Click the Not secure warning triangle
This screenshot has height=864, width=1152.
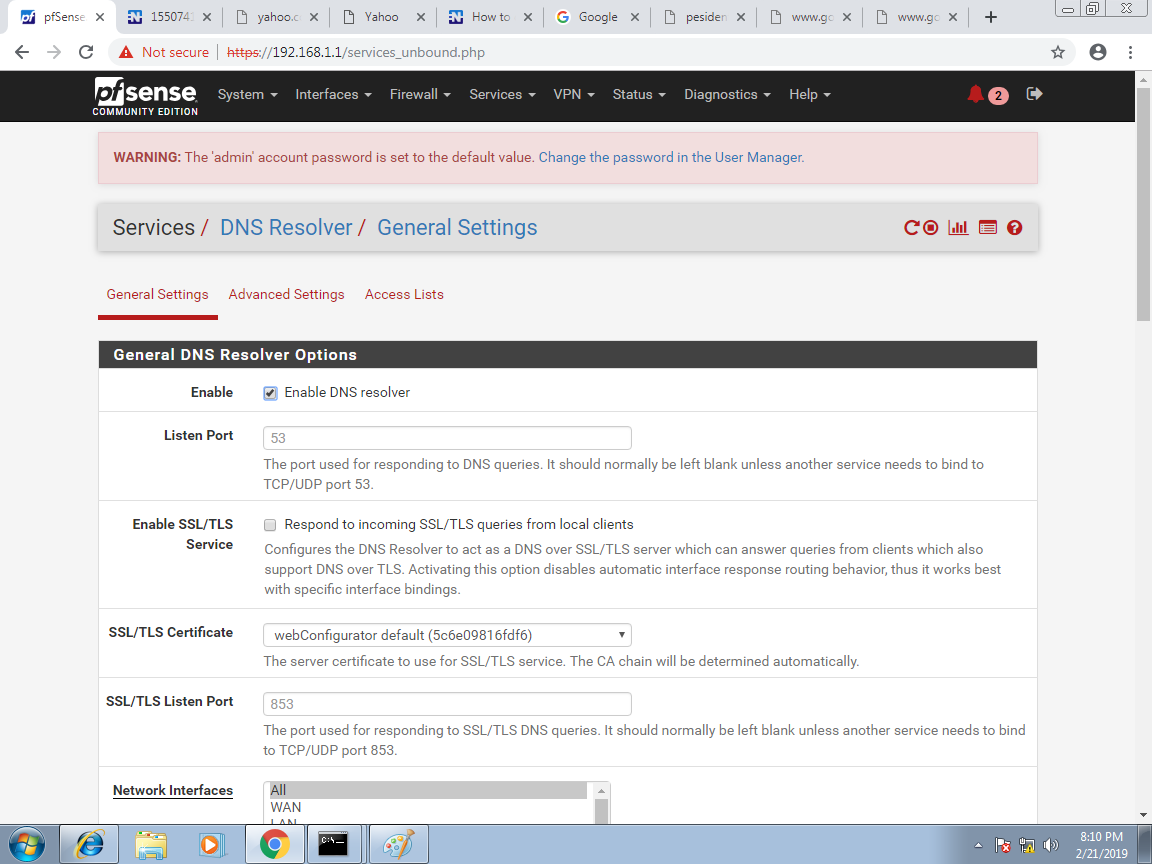tap(126, 52)
